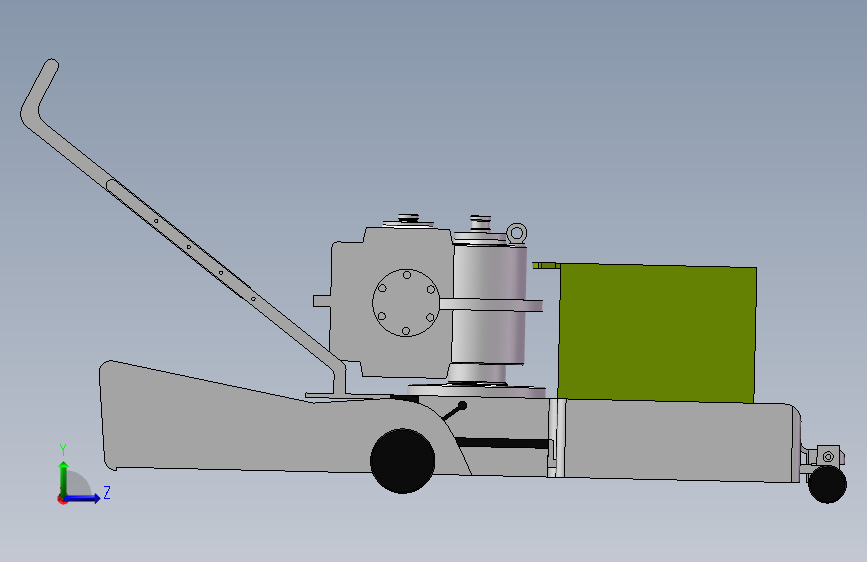
Task: Click the large black front wheel
Action: (403, 461)
